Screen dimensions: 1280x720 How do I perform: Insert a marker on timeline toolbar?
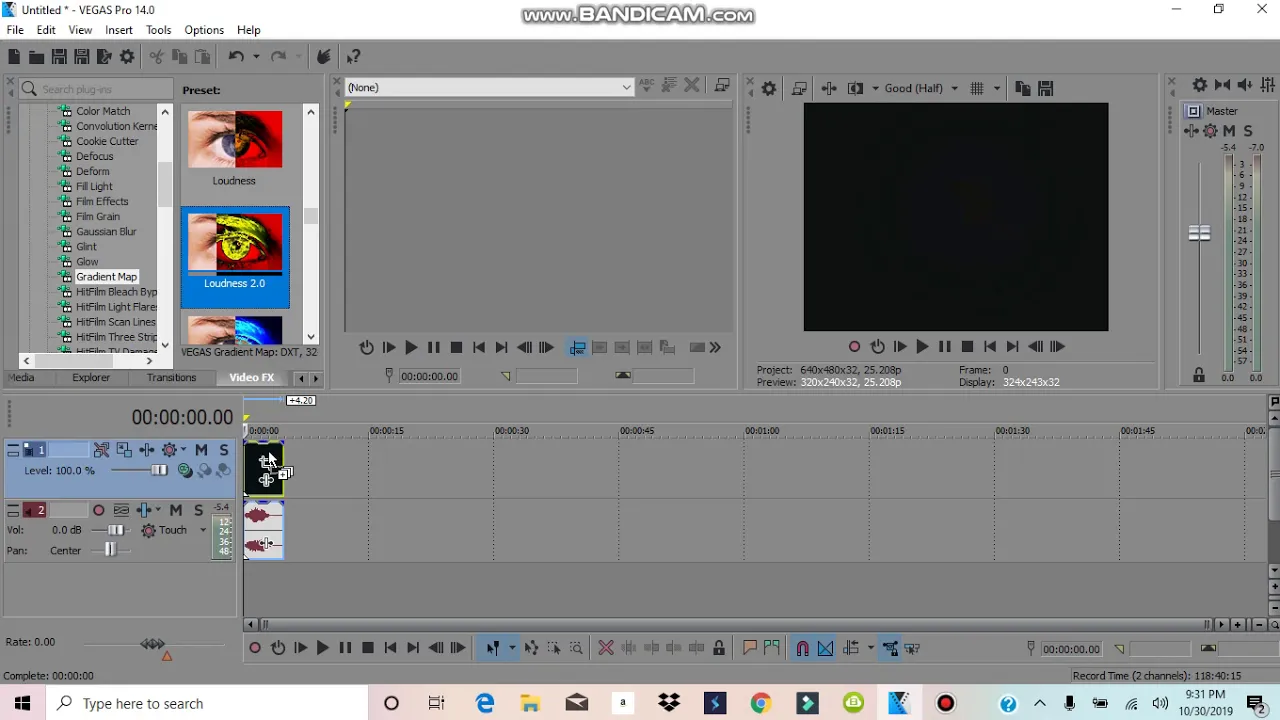point(749,649)
